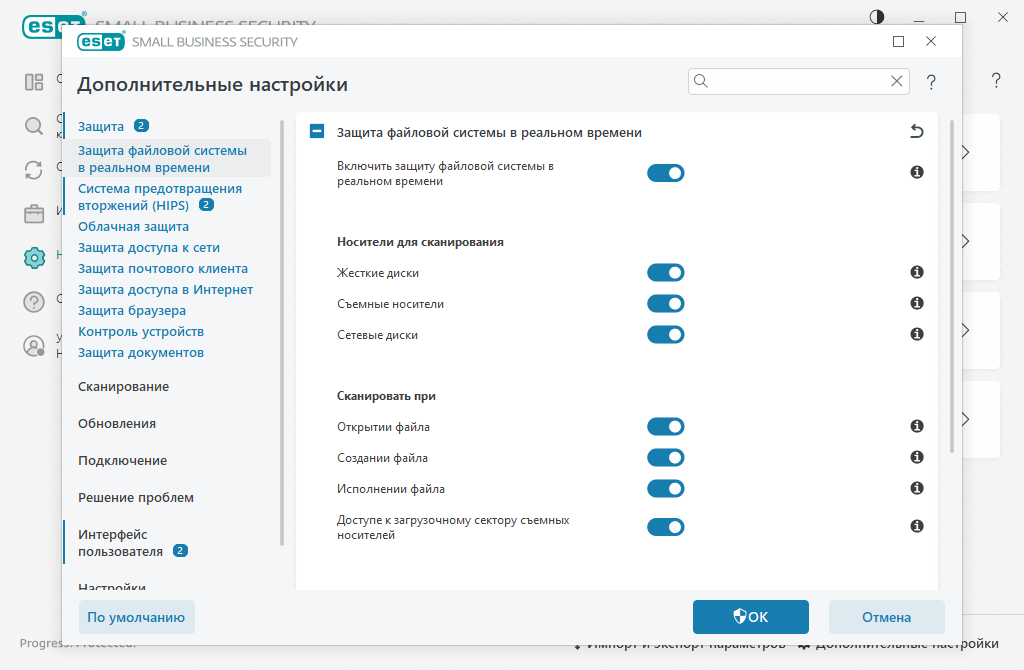1024x670 pixels.
Task: Click the revert arrow icon for real-time protection section
Action: click(916, 132)
